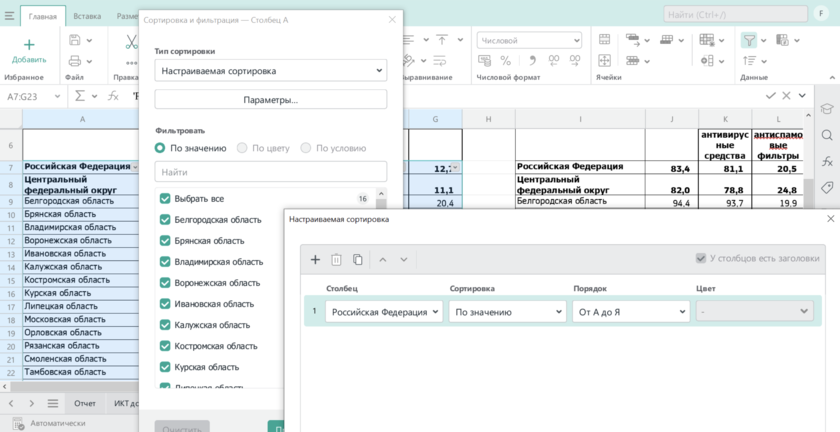Uncheck the Выбрать все checkbox

(165, 199)
